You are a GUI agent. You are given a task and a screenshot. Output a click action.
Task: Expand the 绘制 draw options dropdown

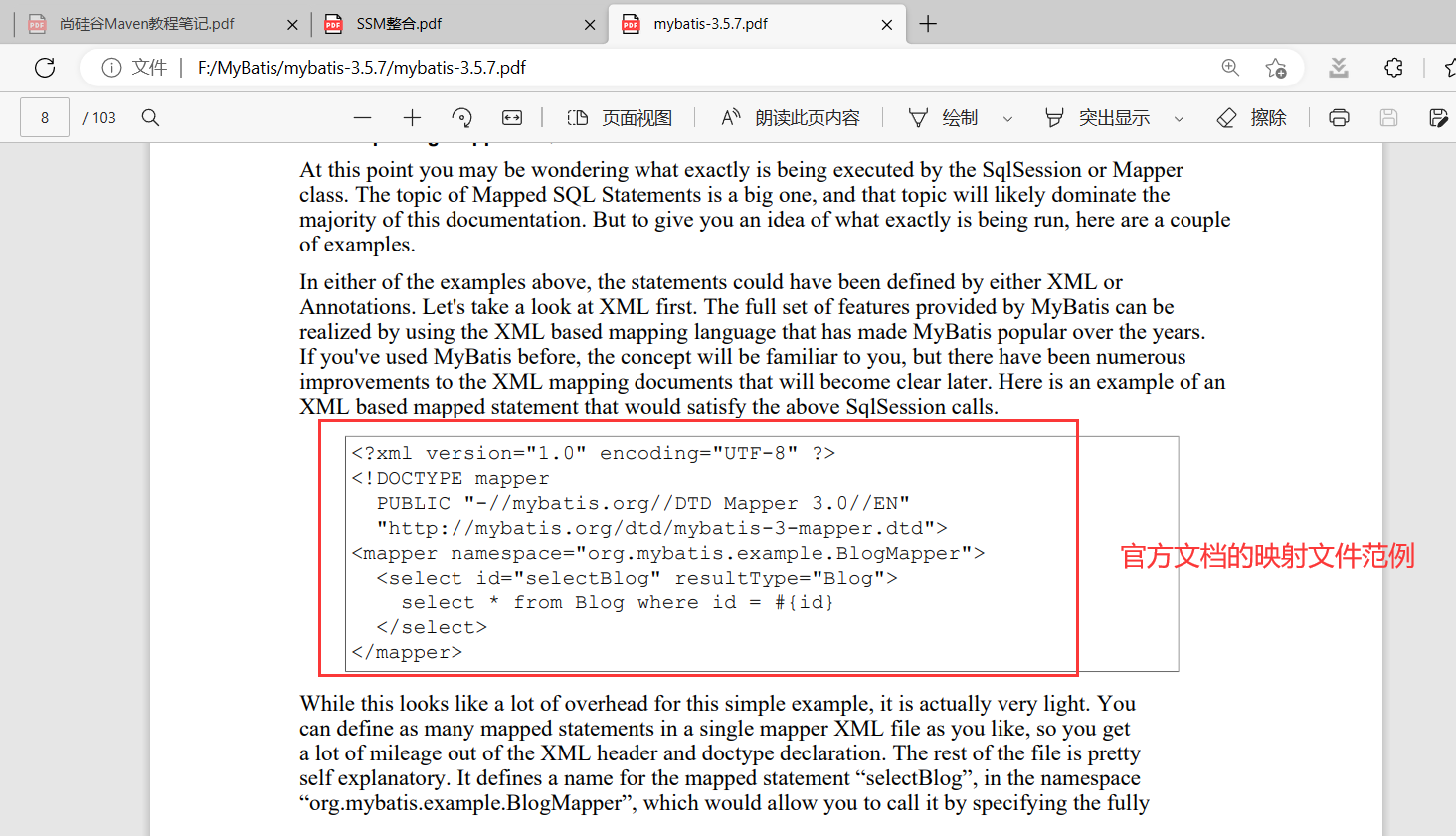click(x=1007, y=118)
